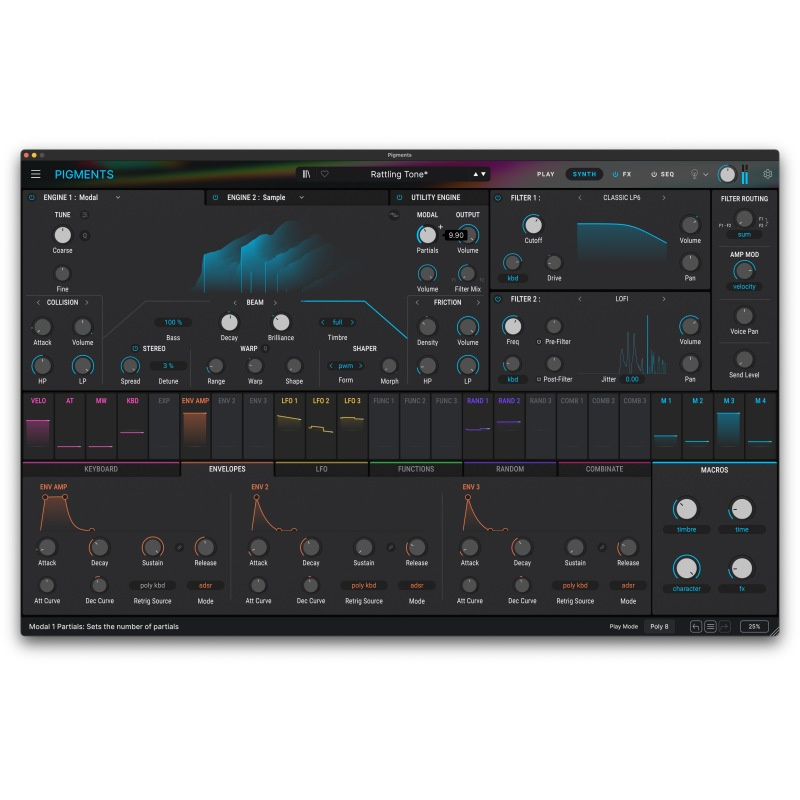Undo the last action with the undo arrow
This screenshot has width=800, height=800.
(696, 625)
